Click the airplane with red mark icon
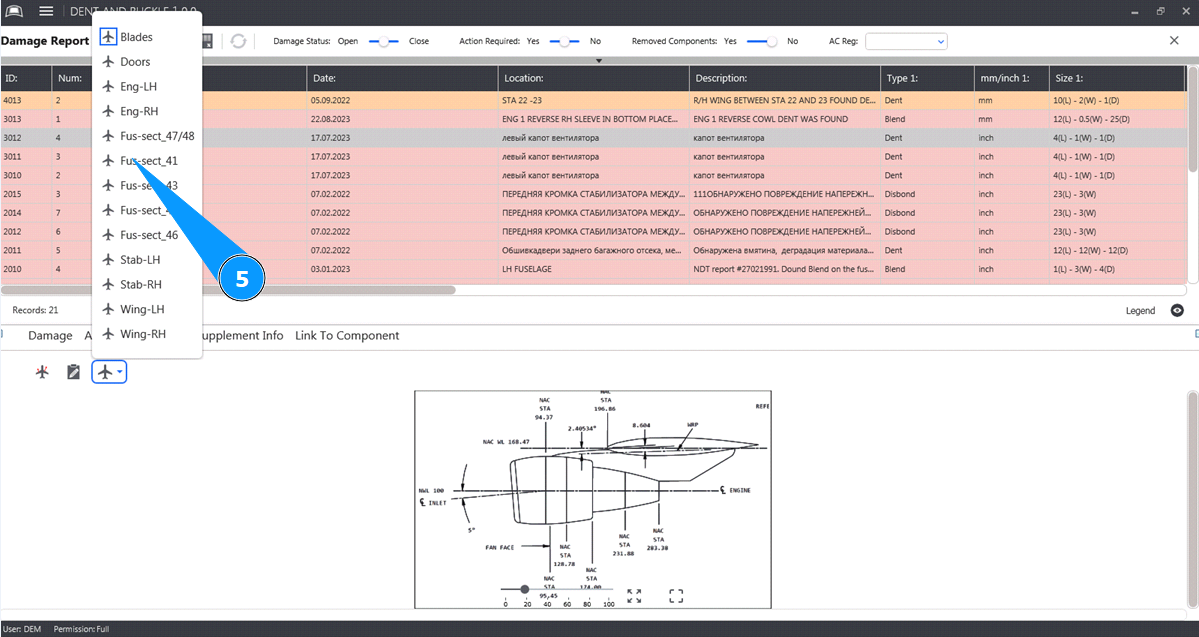Screen dimensions: 1199x637 (x=42, y=372)
